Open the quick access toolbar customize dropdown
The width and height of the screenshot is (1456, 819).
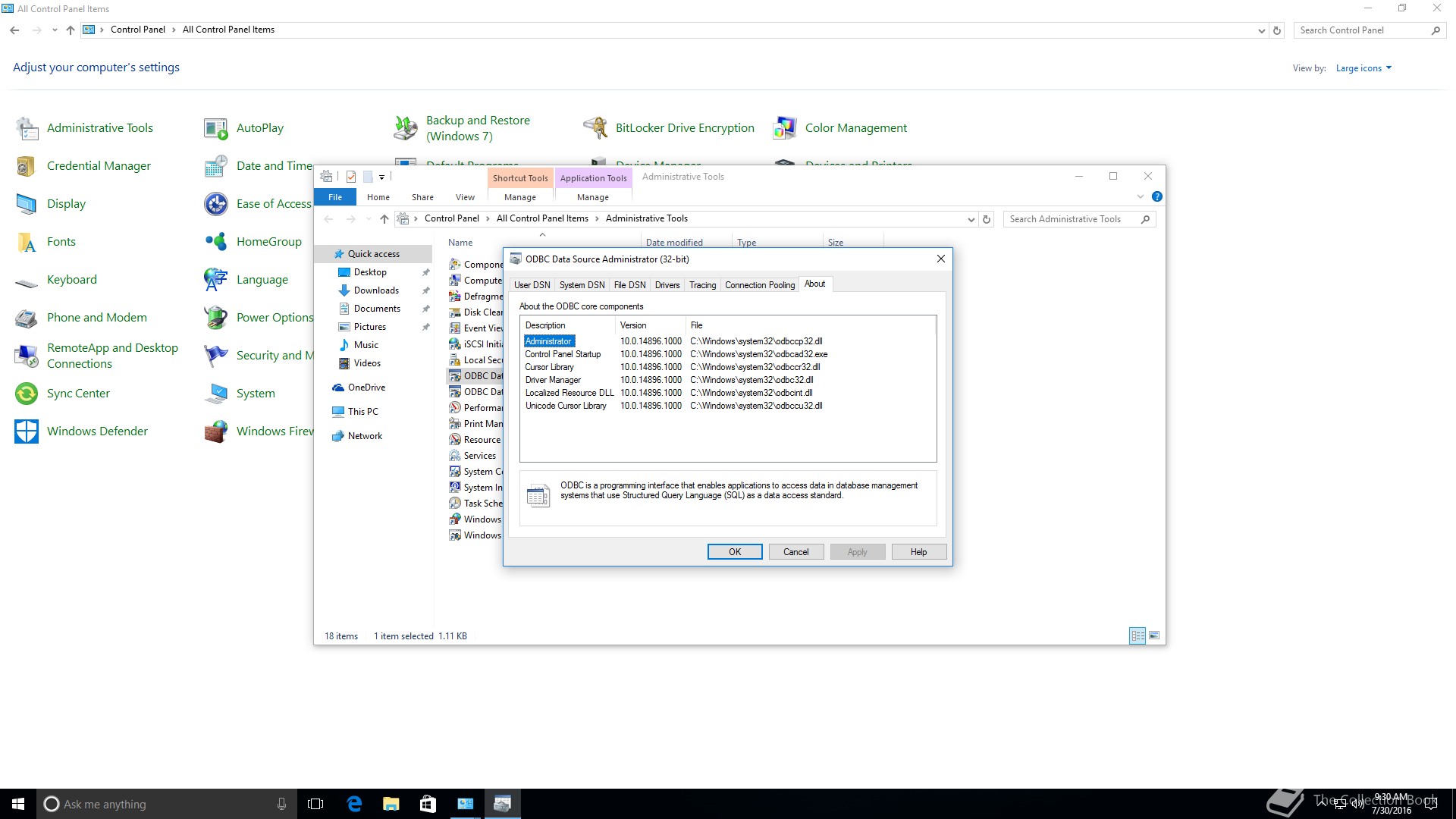[381, 177]
